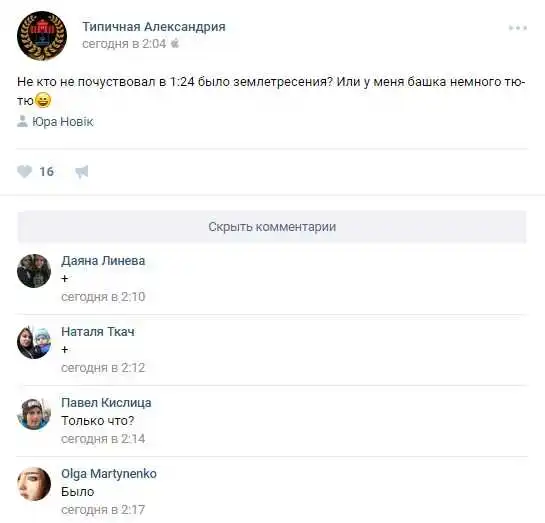545x523 pixels.
Task: Open Даяна Линева profile avatar
Action: point(34,271)
